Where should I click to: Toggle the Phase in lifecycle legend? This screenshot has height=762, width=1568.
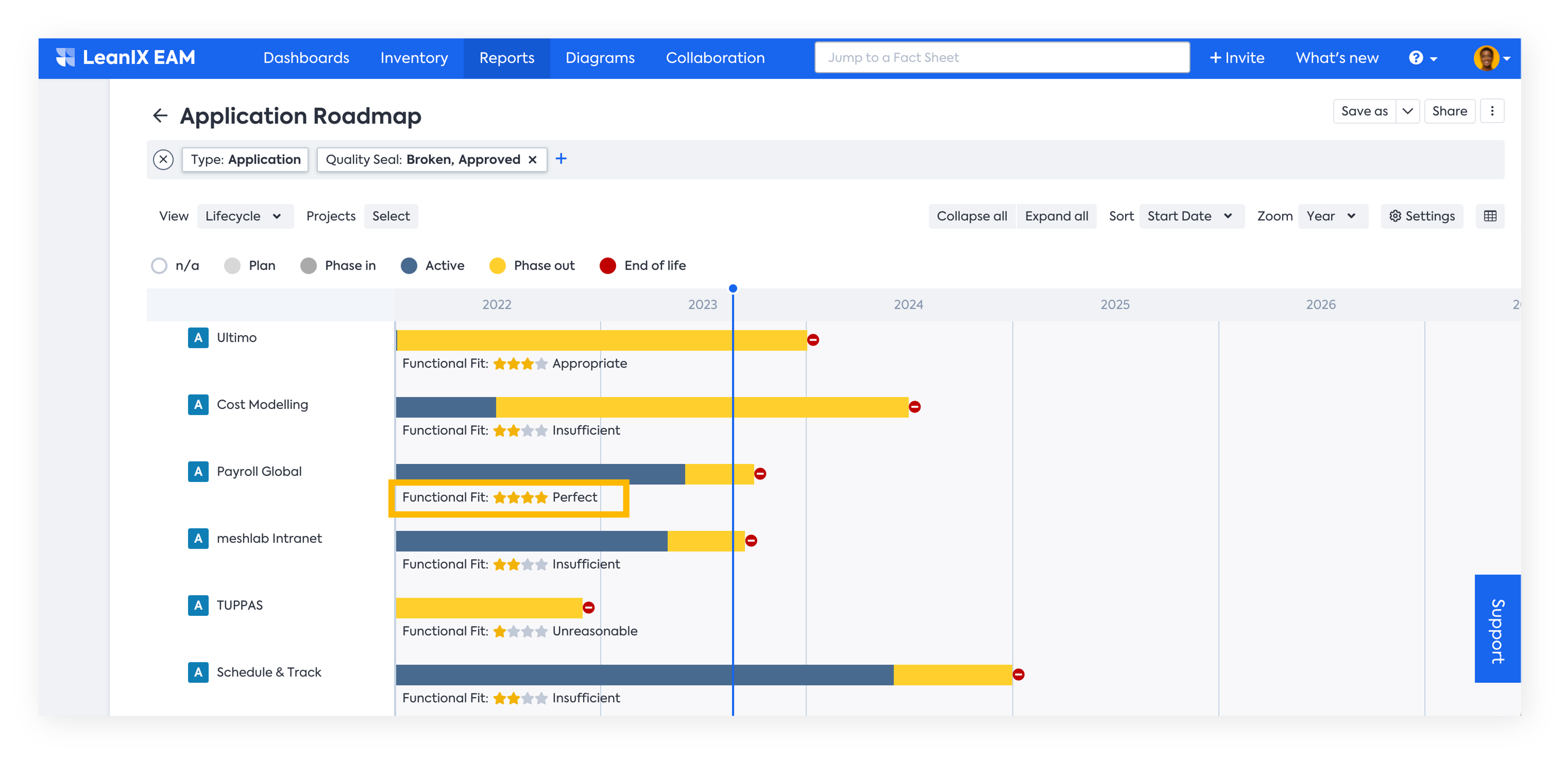338,266
